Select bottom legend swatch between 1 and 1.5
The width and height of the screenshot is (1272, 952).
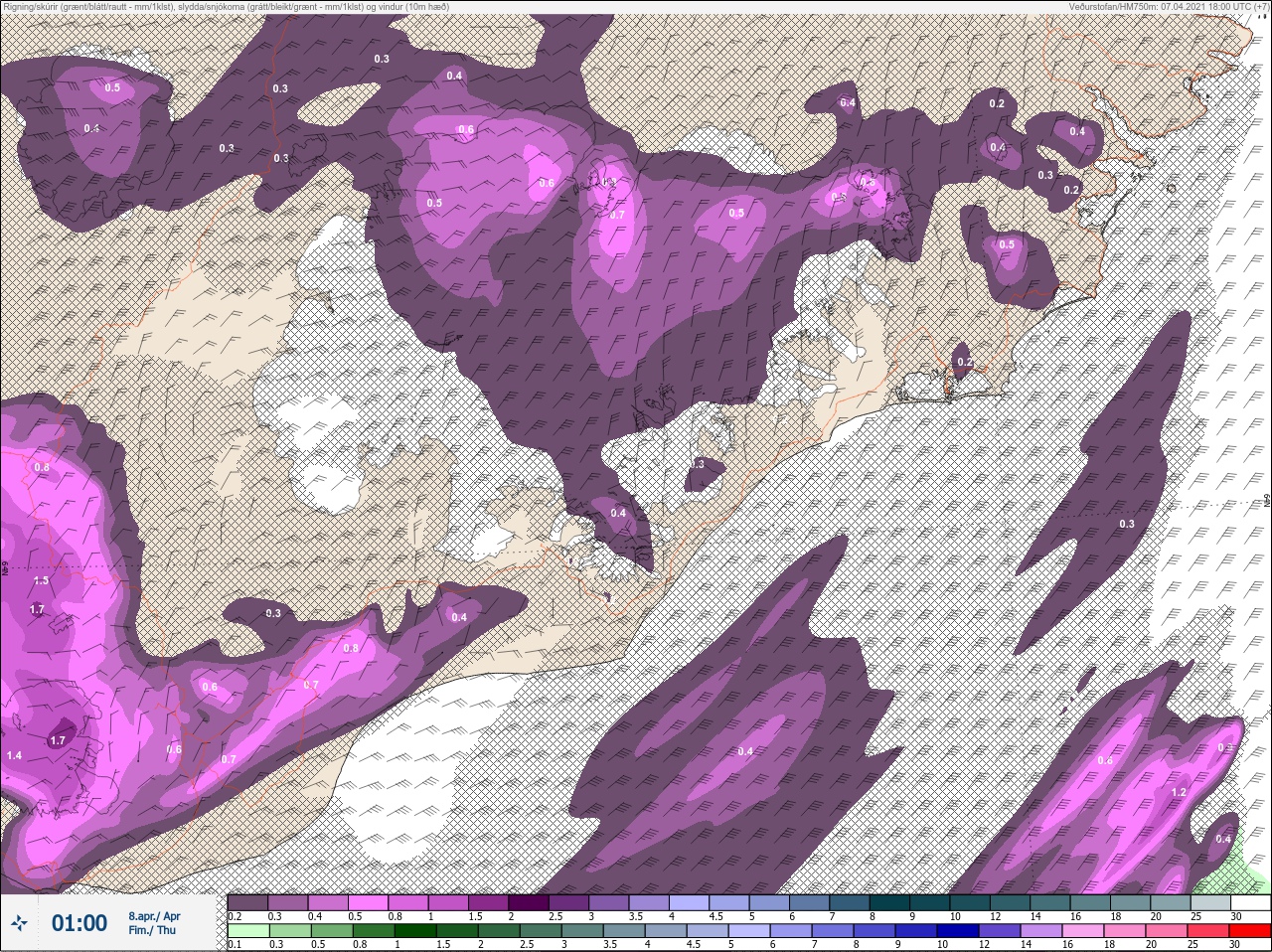click(415, 931)
